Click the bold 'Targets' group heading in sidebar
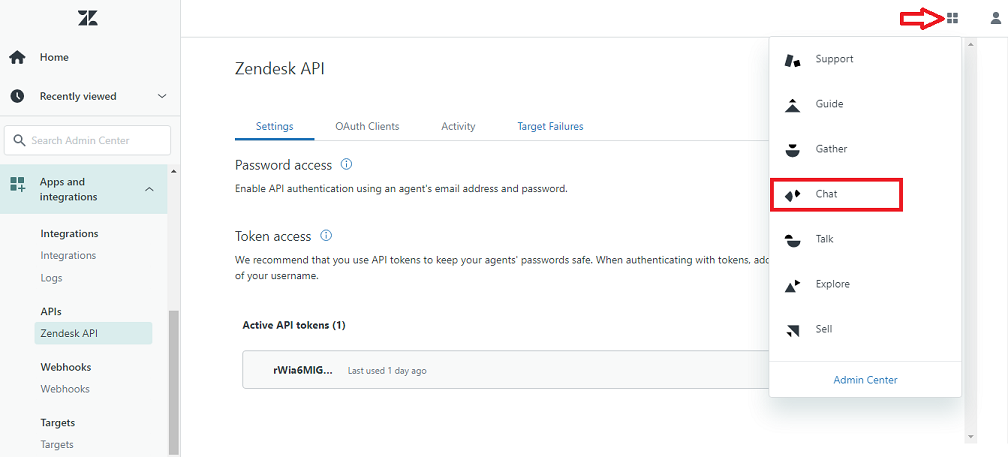Viewport: 1008px width, 457px height. [57, 422]
